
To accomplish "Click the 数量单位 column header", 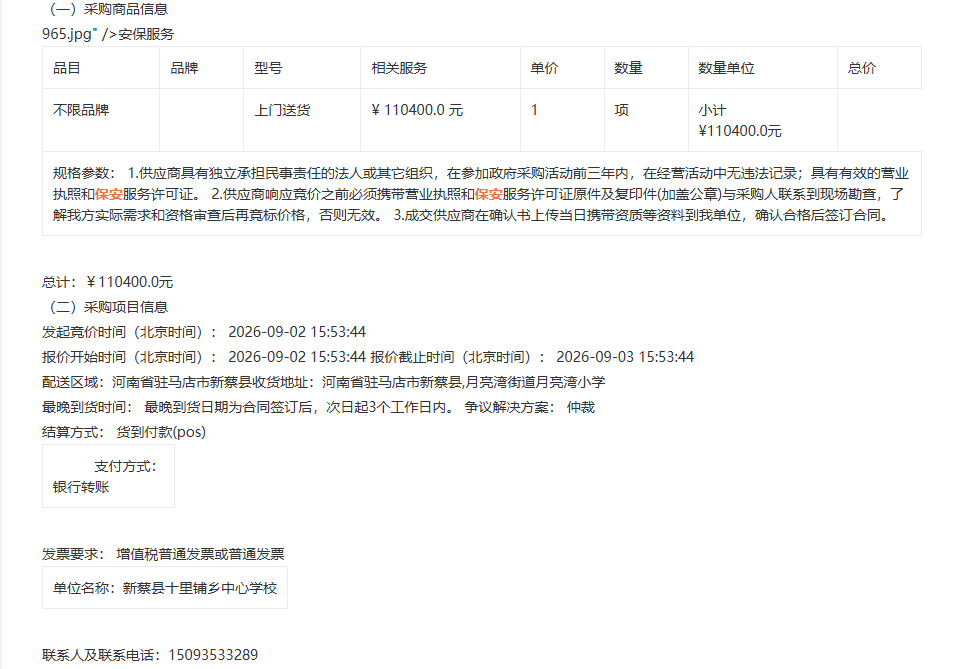I will pos(763,68).
